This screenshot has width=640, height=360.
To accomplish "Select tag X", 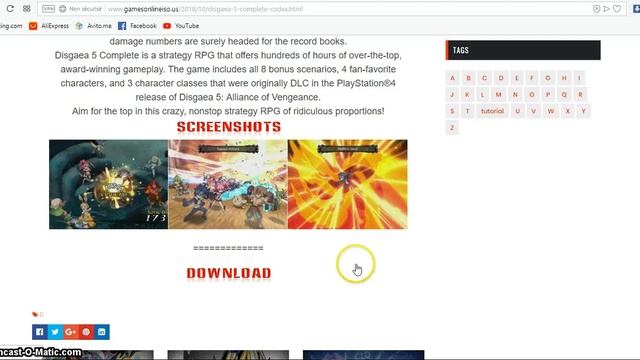I will point(567,111).
